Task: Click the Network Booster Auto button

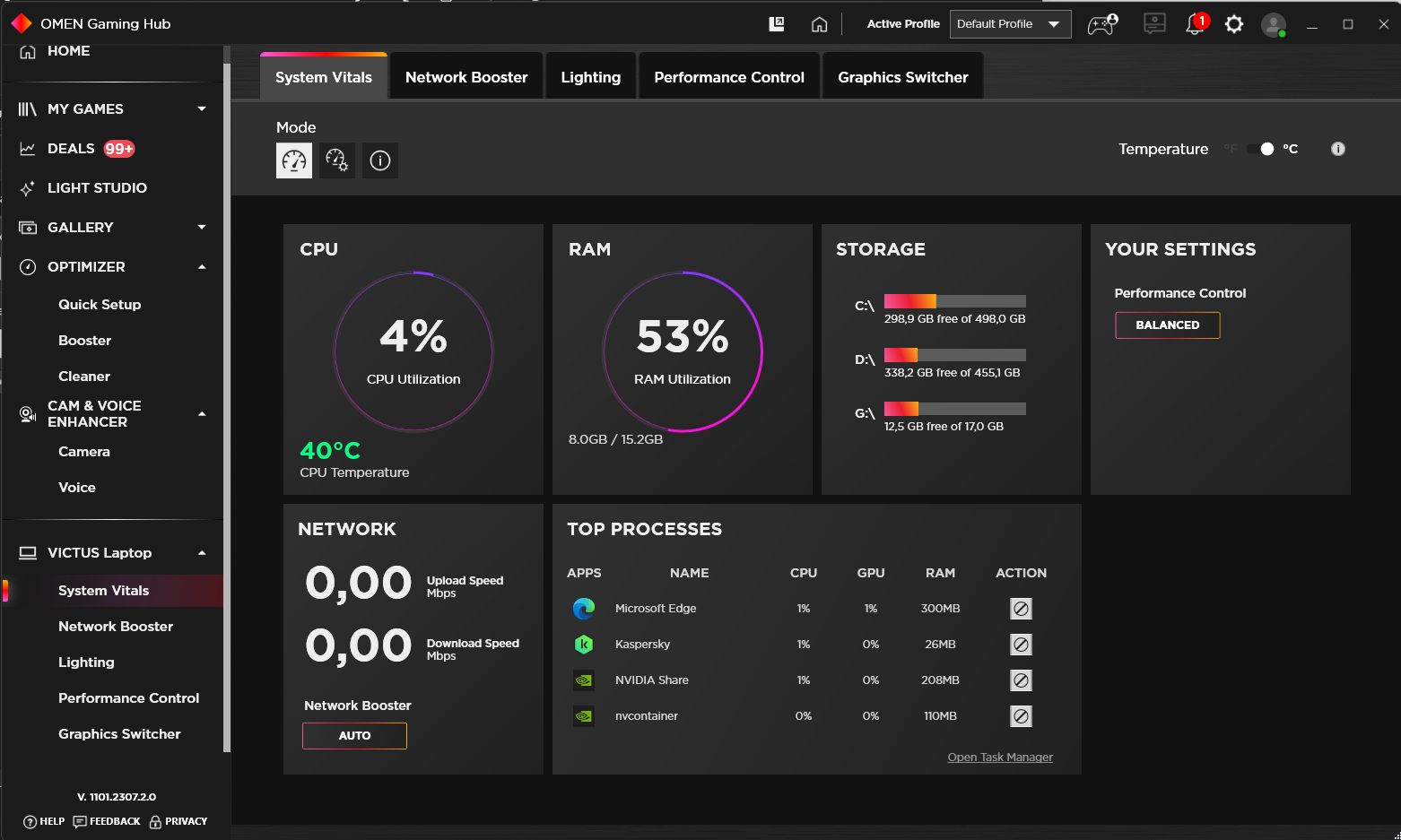Action: tap(354, 736)
